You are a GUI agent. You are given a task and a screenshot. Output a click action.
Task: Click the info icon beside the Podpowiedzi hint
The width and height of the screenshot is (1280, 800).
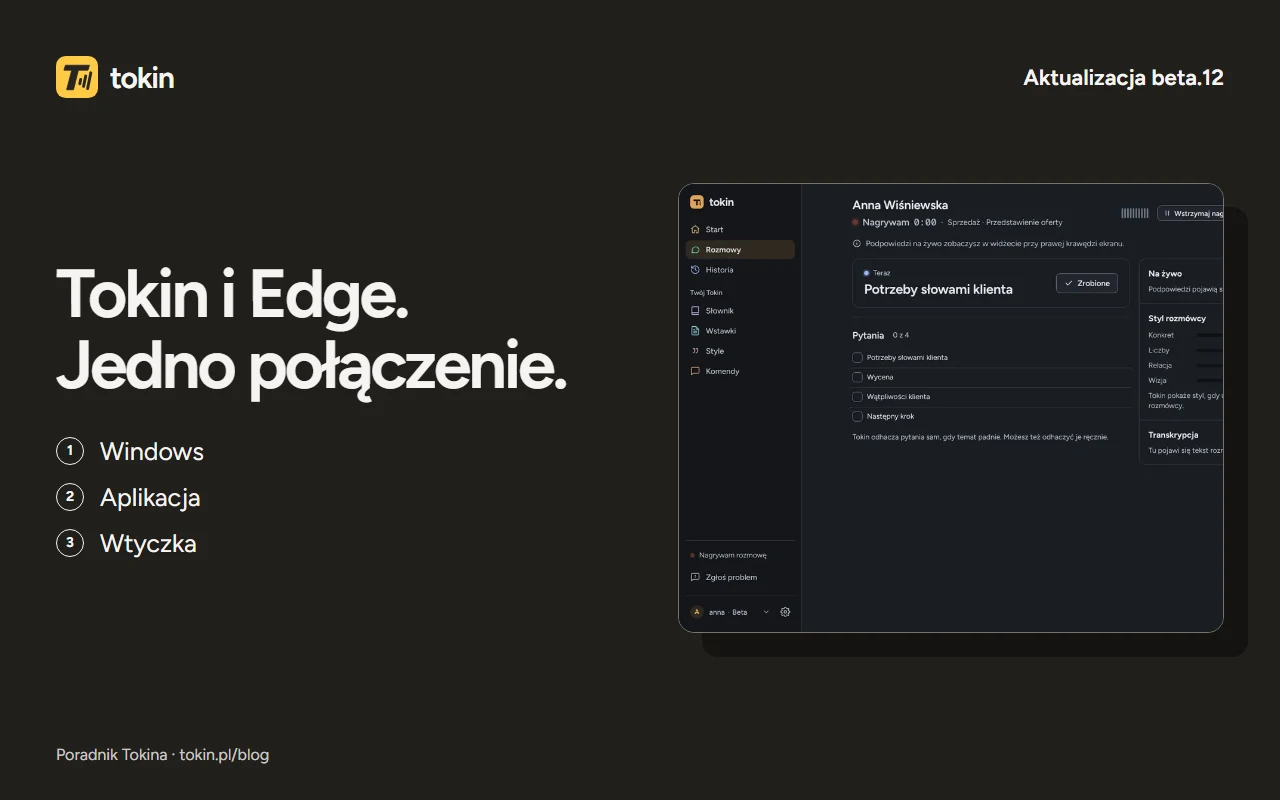[856, 243]
